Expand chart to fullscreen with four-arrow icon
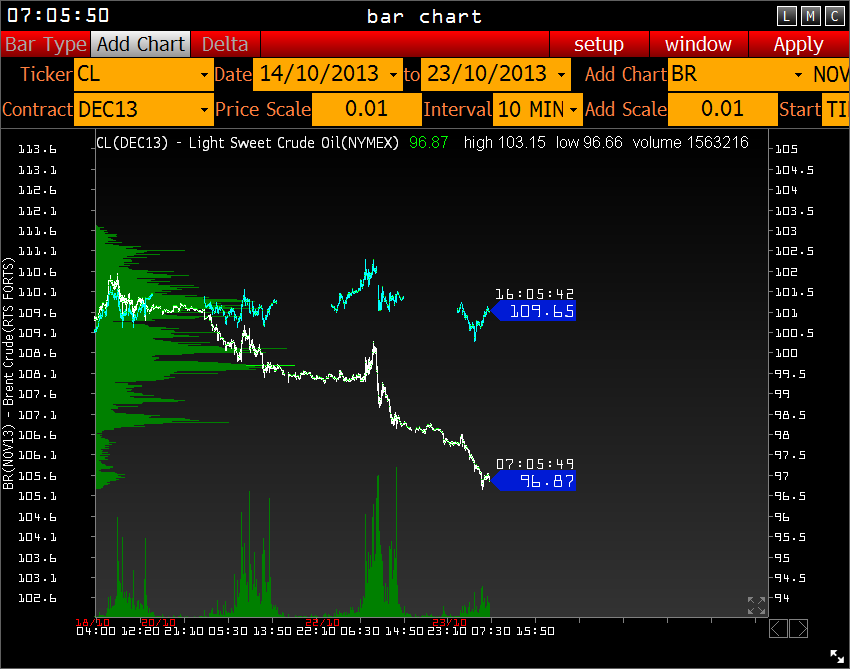Viewport: 850px width, 669px height. 756,605
